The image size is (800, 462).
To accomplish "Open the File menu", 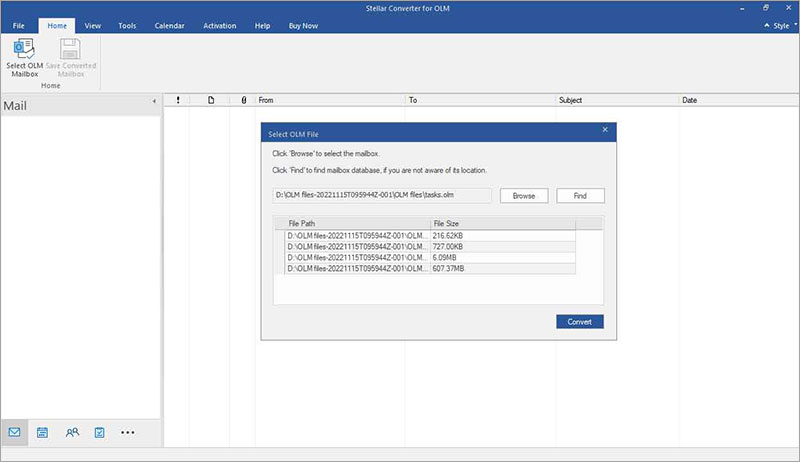I will point(18,25).
